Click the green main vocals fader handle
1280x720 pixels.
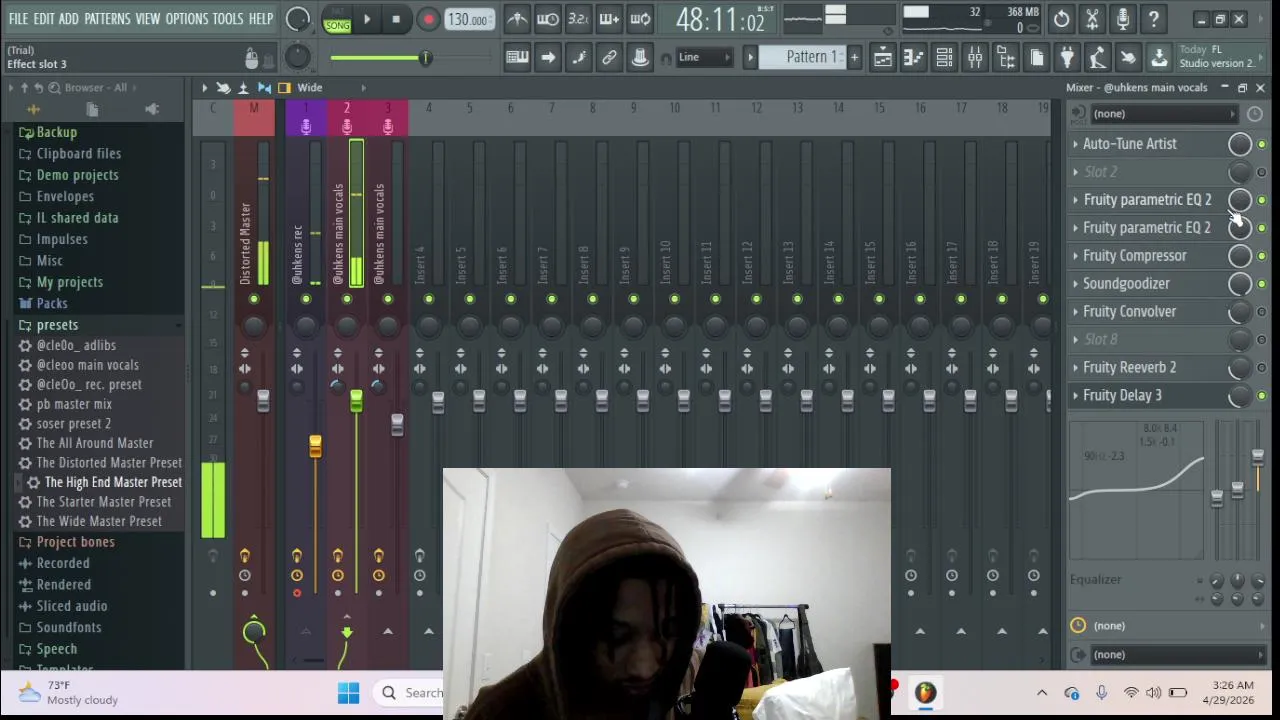click(x=356, y=401)
